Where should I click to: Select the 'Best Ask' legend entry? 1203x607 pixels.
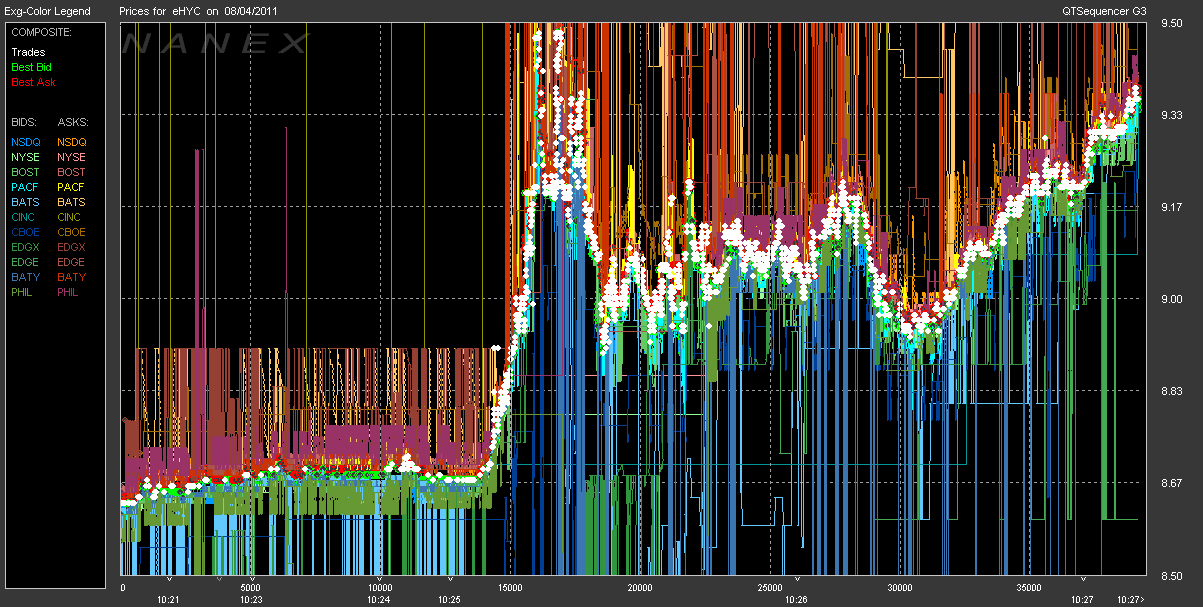pos(33,82)
